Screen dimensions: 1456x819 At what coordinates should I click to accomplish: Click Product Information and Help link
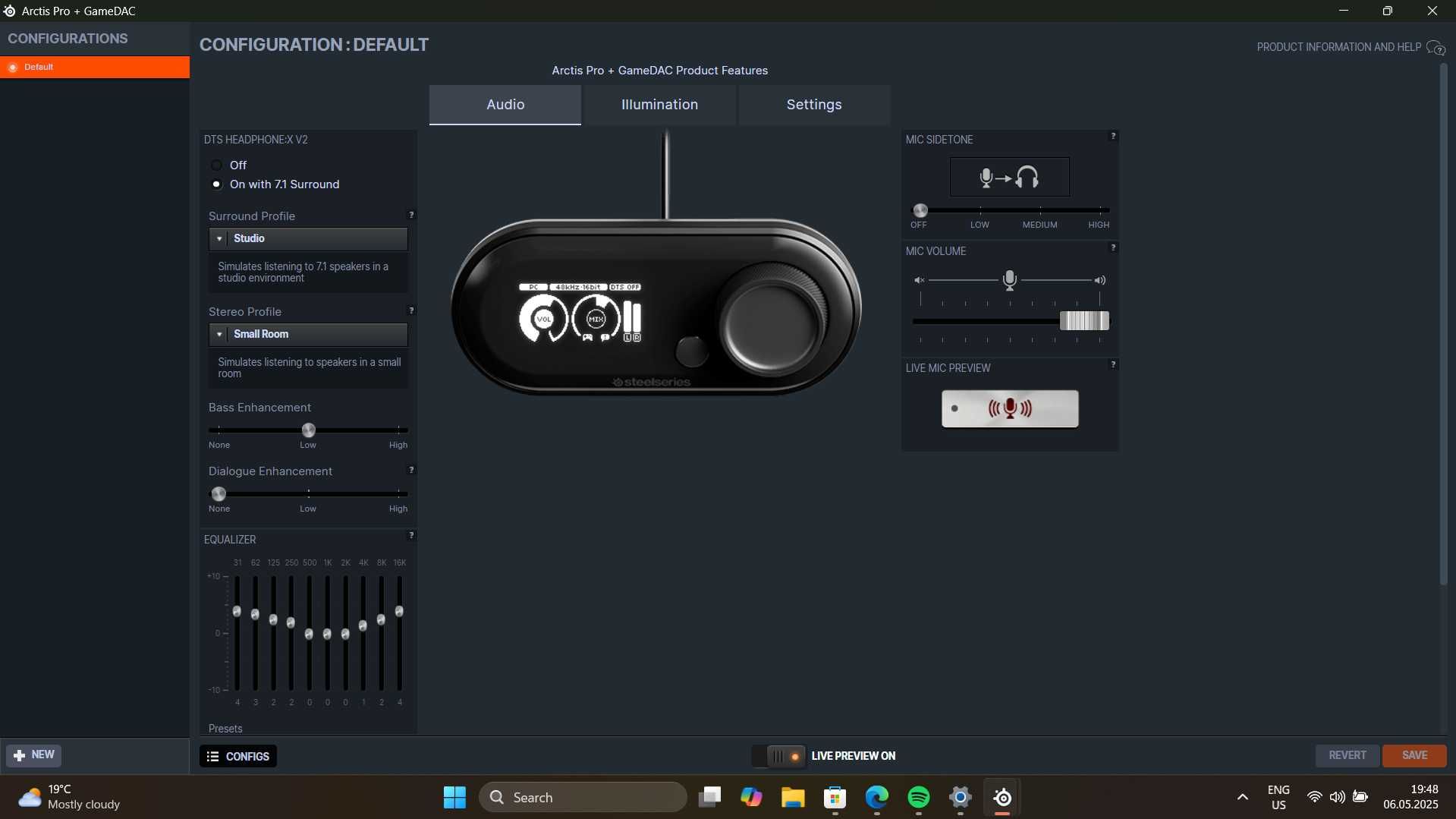pos(1338,47)
